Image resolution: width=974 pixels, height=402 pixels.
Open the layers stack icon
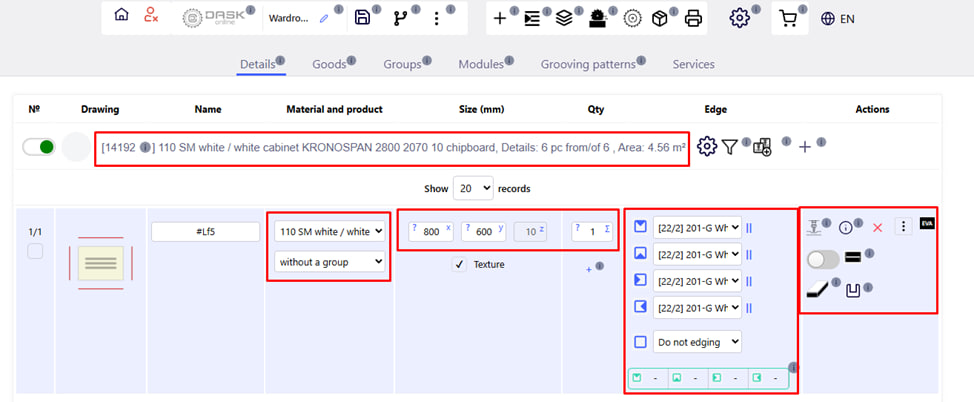(x=564, y=18)
